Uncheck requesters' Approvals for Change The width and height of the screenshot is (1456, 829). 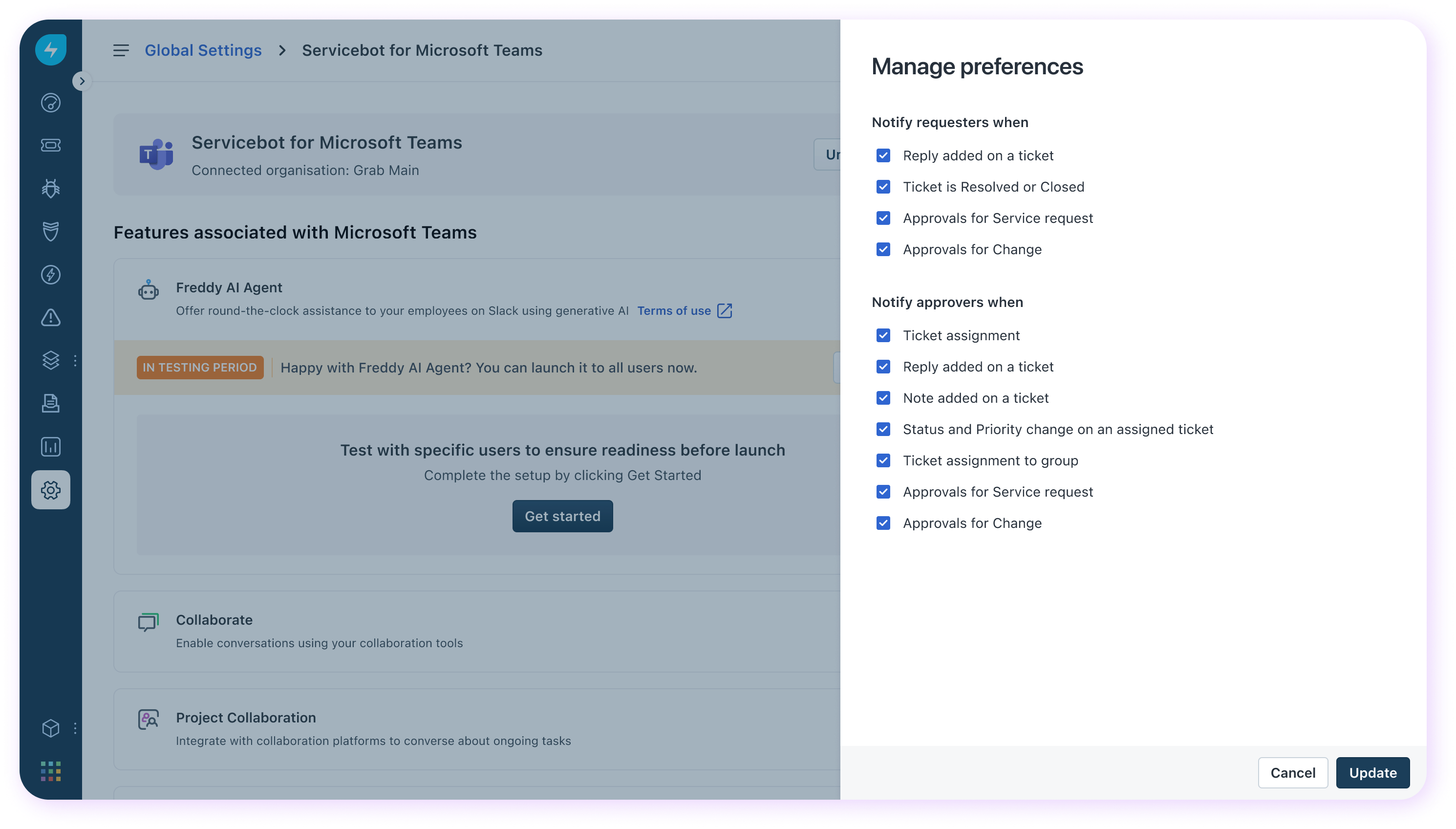[x=883, y=249]
